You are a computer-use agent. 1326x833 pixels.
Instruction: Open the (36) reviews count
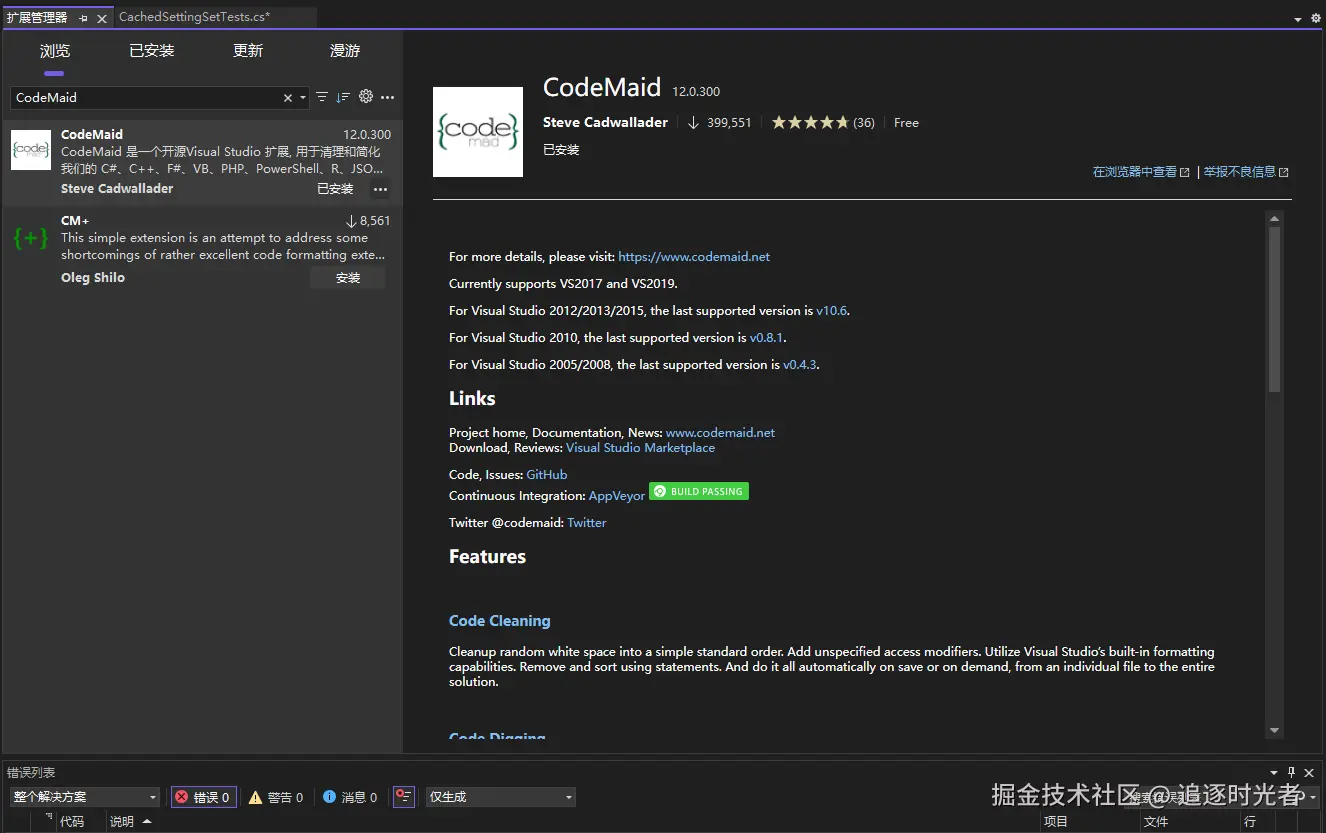pyautogui.click(x=864, y=122)
